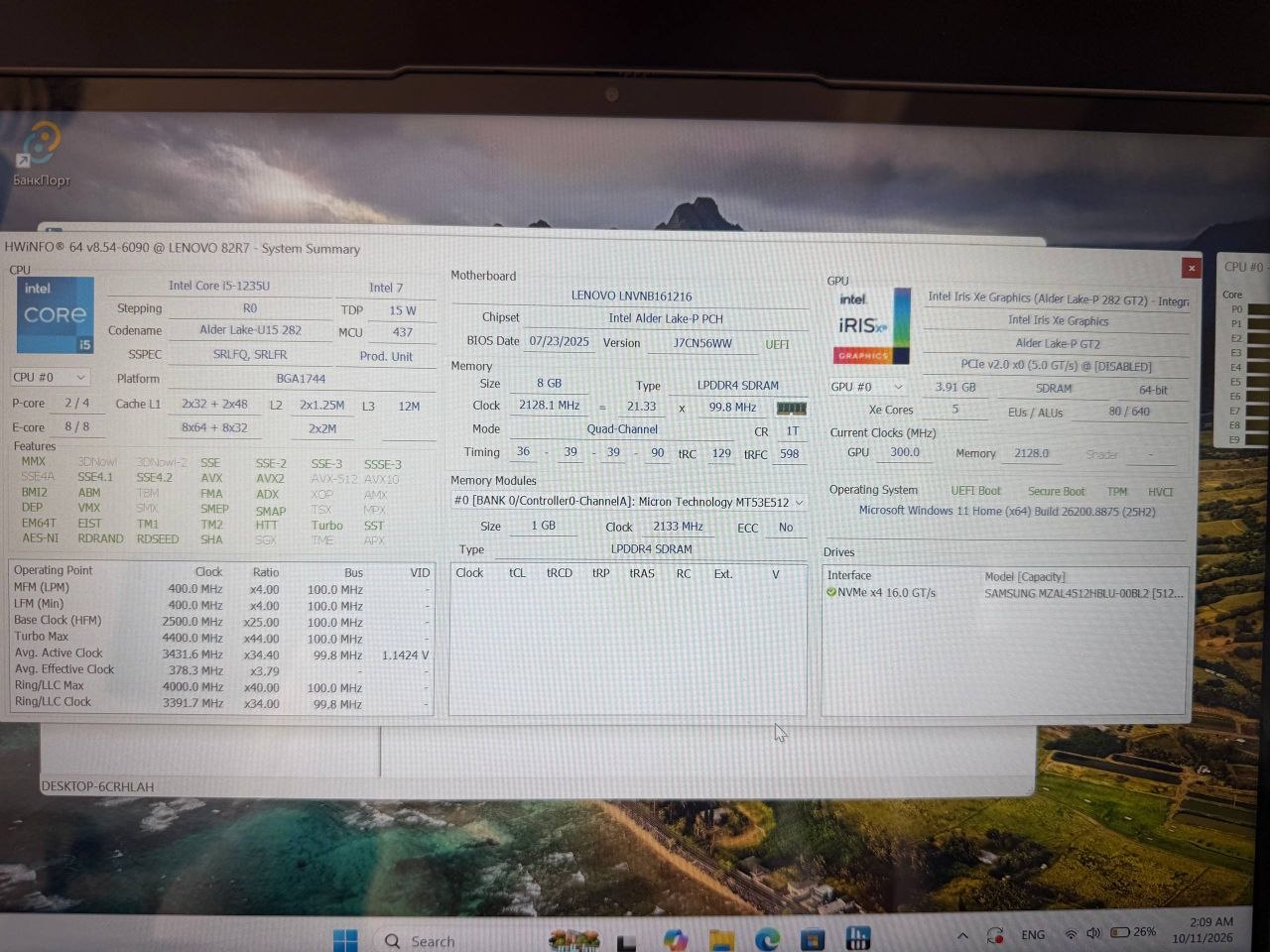Open the Windows Start menu
Viewport: 1270px width, 952px height.
[345, 939]
